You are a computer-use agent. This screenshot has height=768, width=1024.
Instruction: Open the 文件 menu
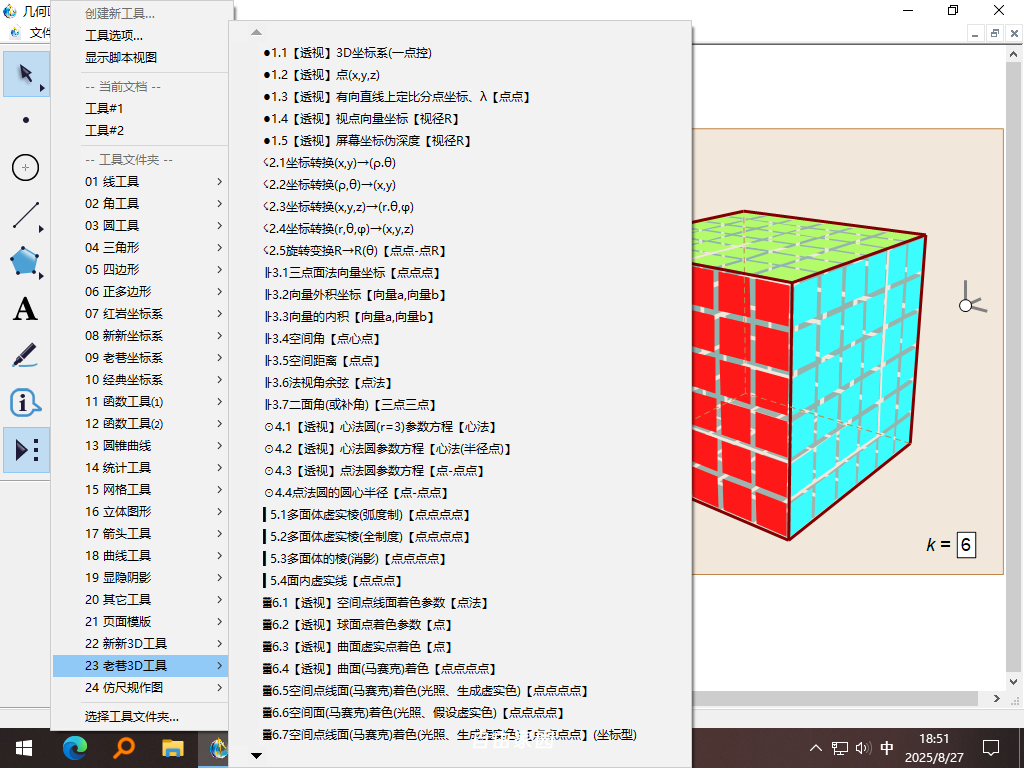[x=40, y=29]
